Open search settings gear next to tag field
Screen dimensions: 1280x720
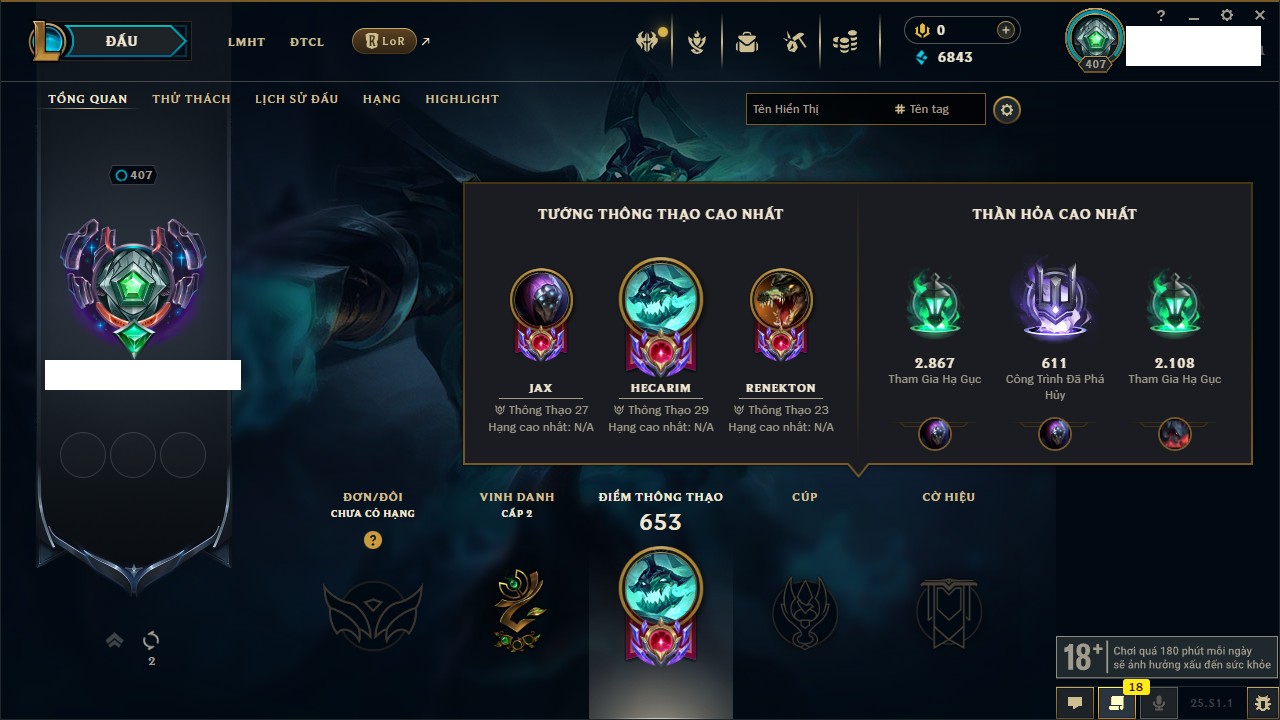[1007, 109]
